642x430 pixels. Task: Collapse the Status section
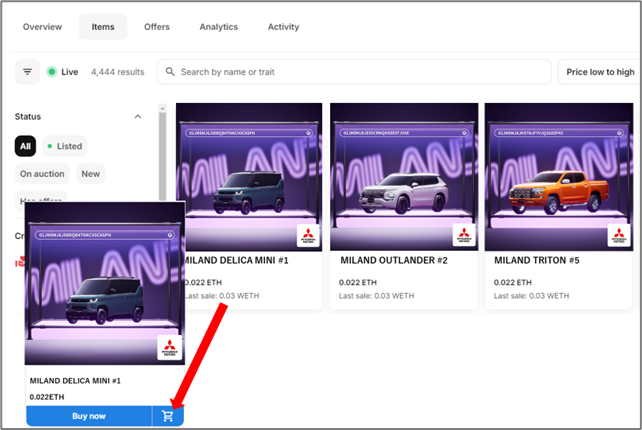[138, 117]
